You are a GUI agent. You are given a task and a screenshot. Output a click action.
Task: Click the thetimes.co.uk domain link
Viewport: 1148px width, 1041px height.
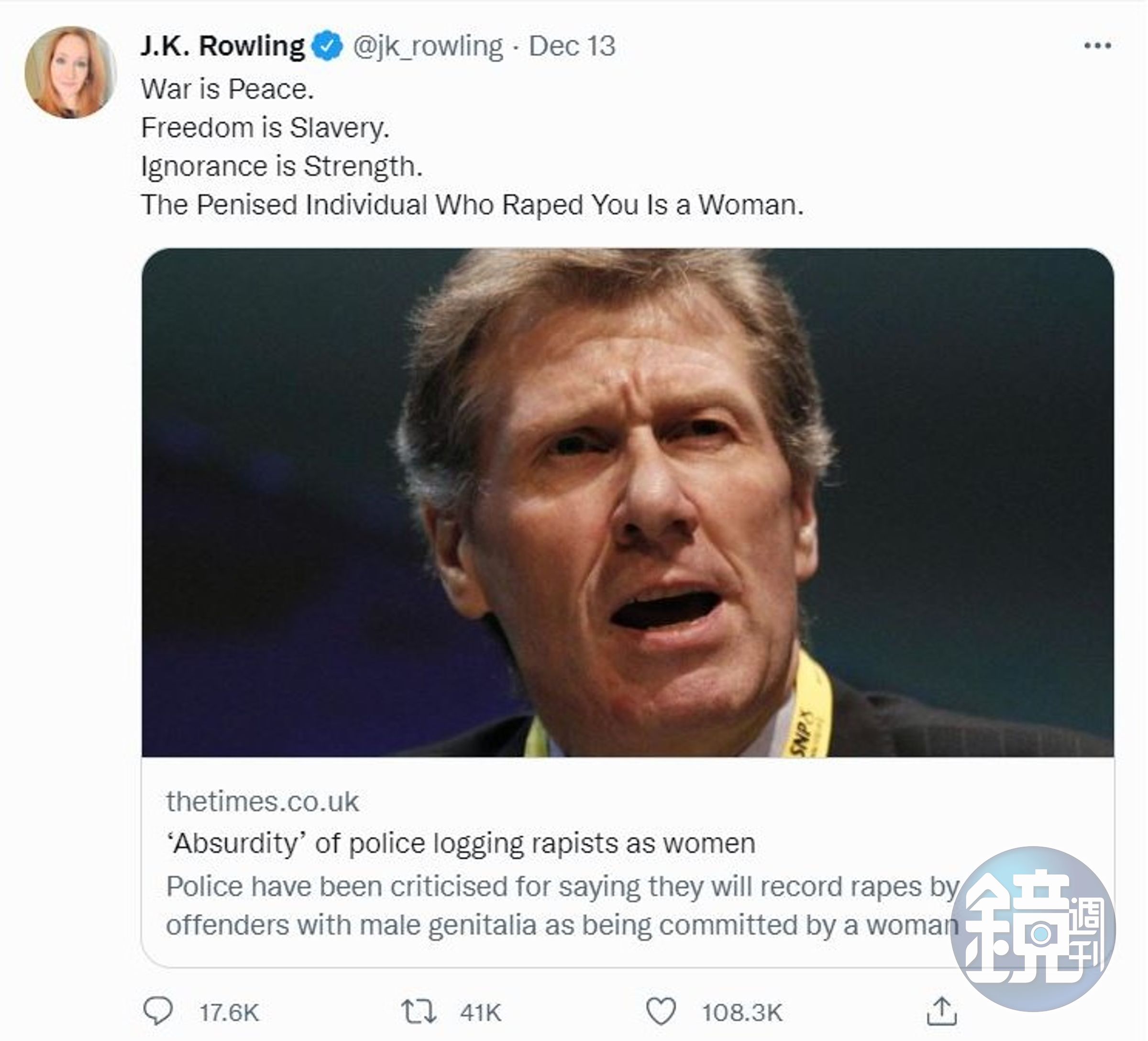click(263, 802)
